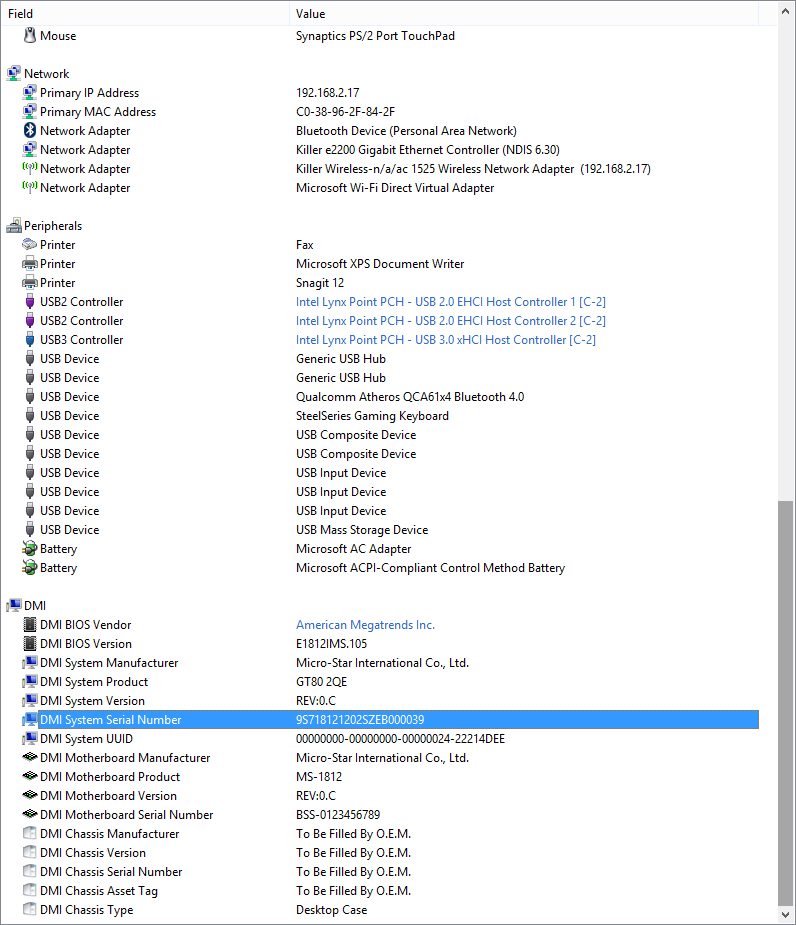
Task: Select the DMI Chassis Asset Tag row
Action: click(x=390, y=891)
